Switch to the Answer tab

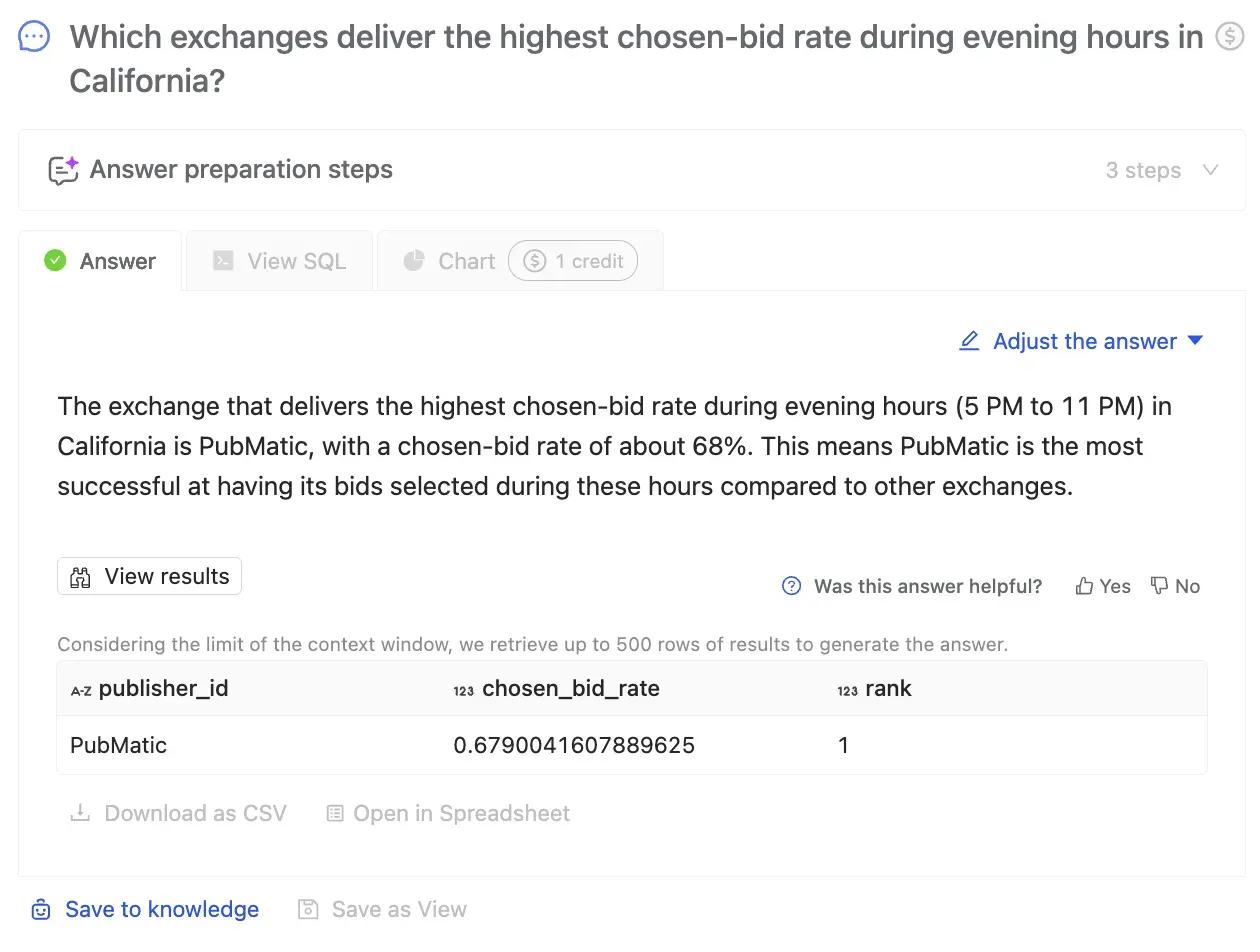[100, 261]
